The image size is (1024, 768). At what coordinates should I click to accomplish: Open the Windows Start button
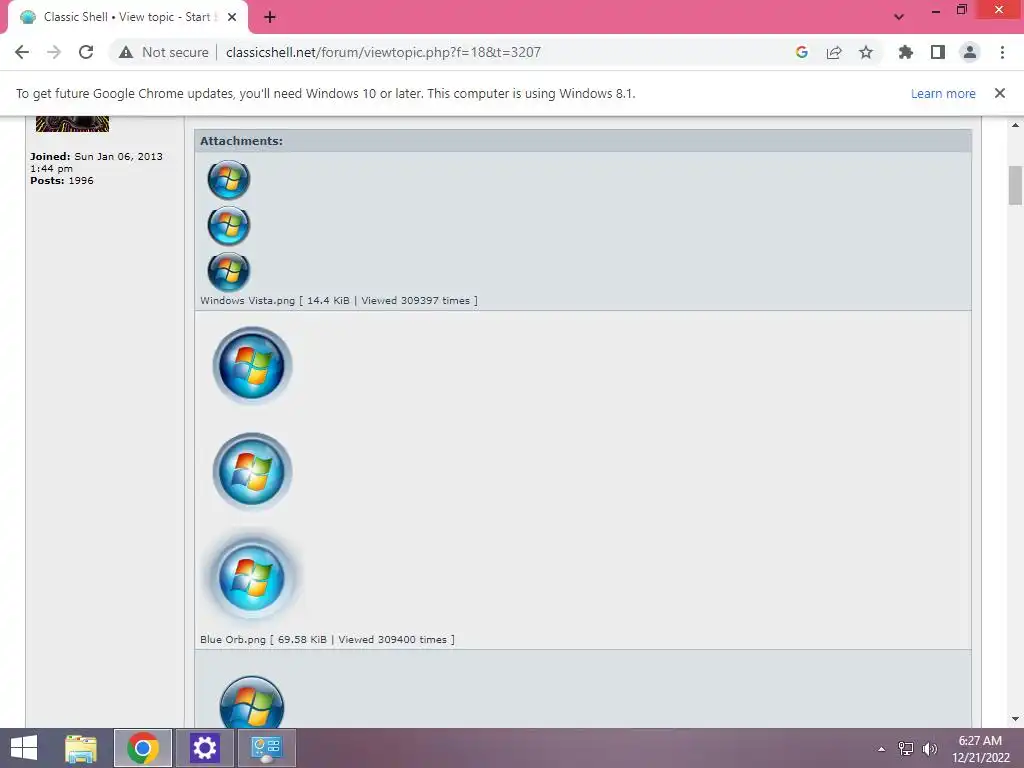point(24,748)
